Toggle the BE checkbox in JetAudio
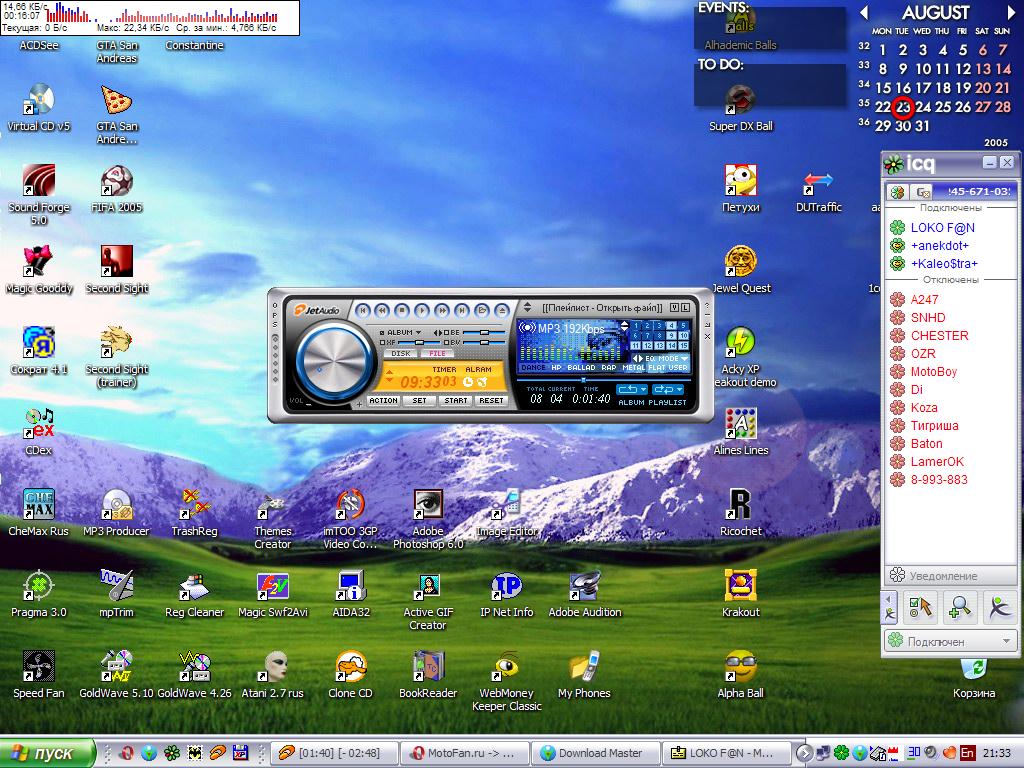Viewport: 1024px width, 768px height. pos(447,332)
